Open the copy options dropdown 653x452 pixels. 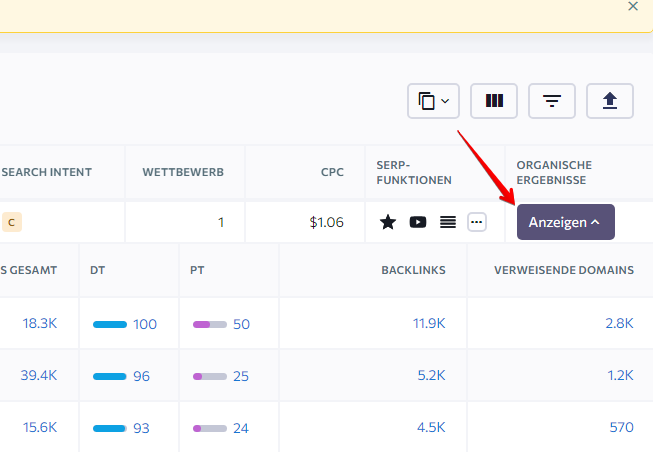tap(433, 101)
